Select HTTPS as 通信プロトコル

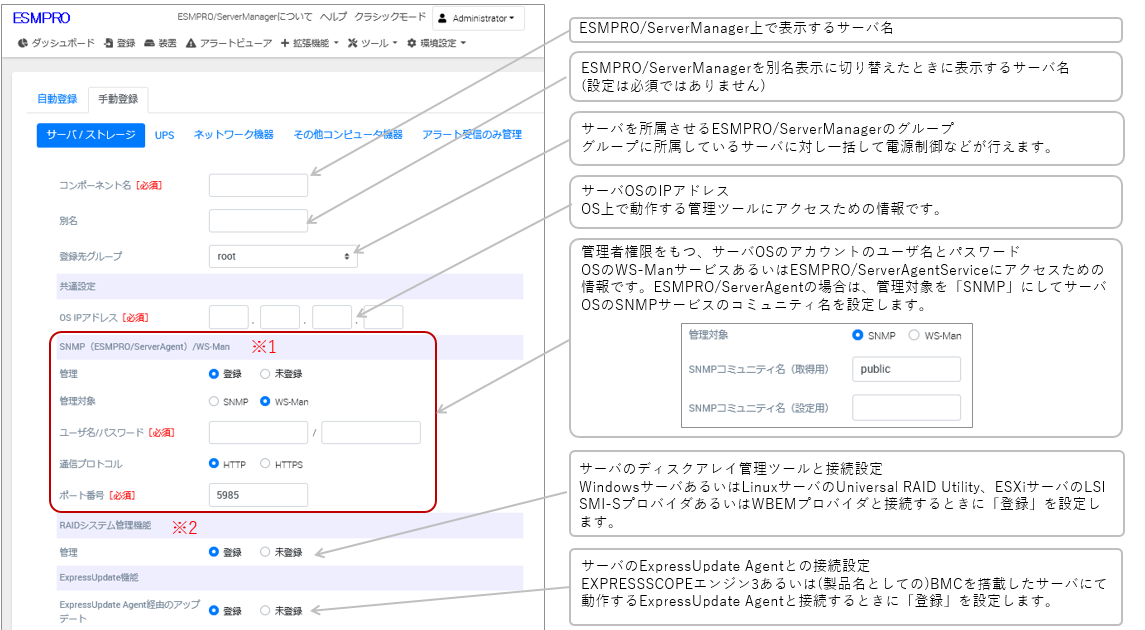pyautogui.click(x=265, y=464)
